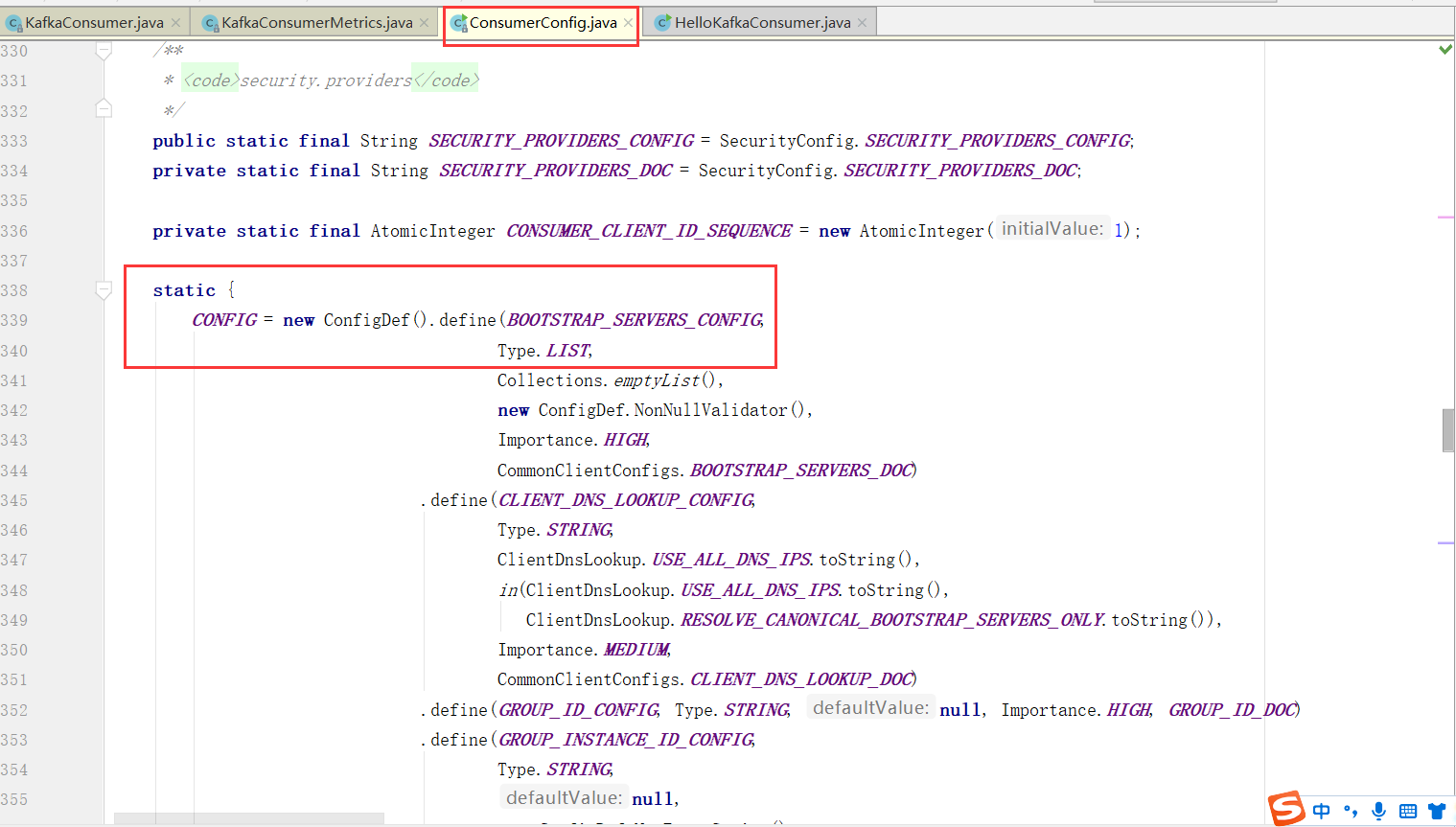Click emptyList on line 341

point(657,380)
